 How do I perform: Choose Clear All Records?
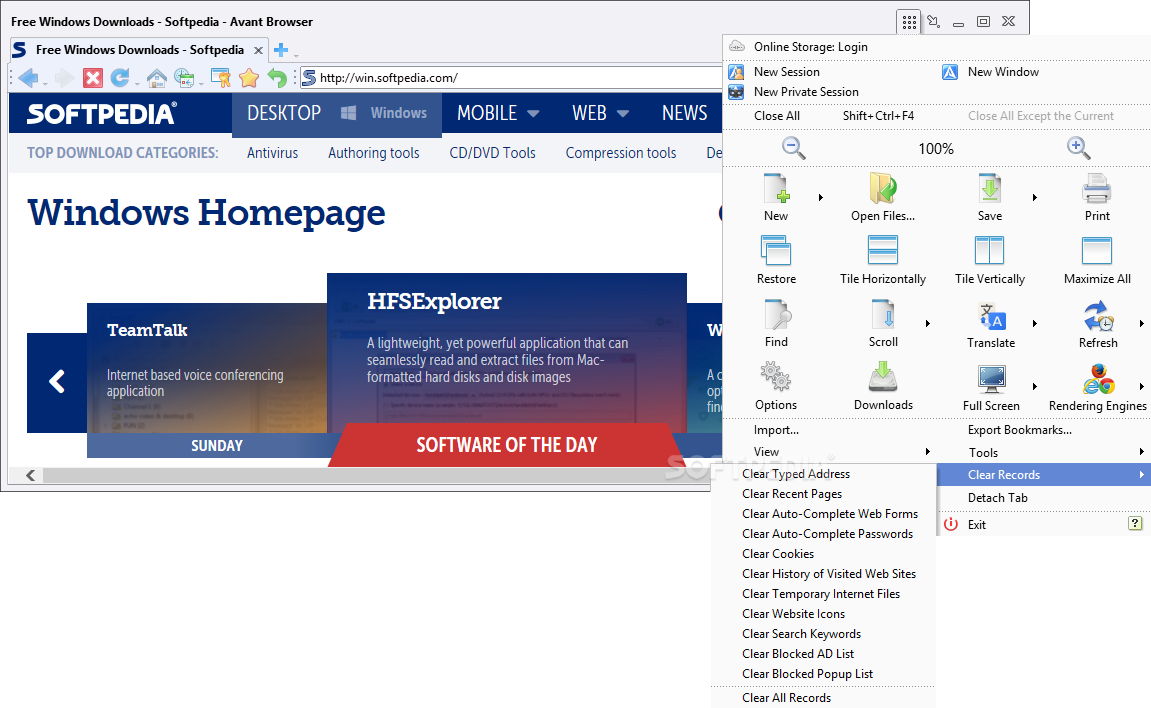point(786,698)
